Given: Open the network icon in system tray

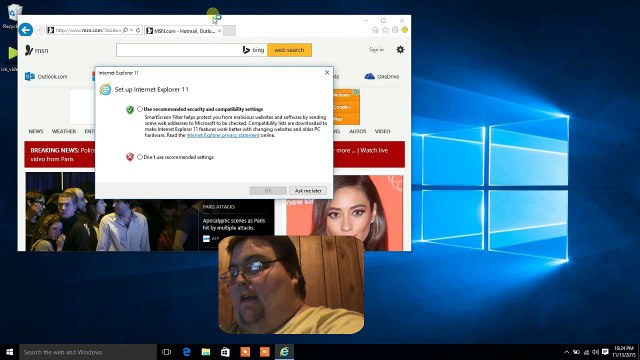Looking at the screenshot, I should pos(586,352).
